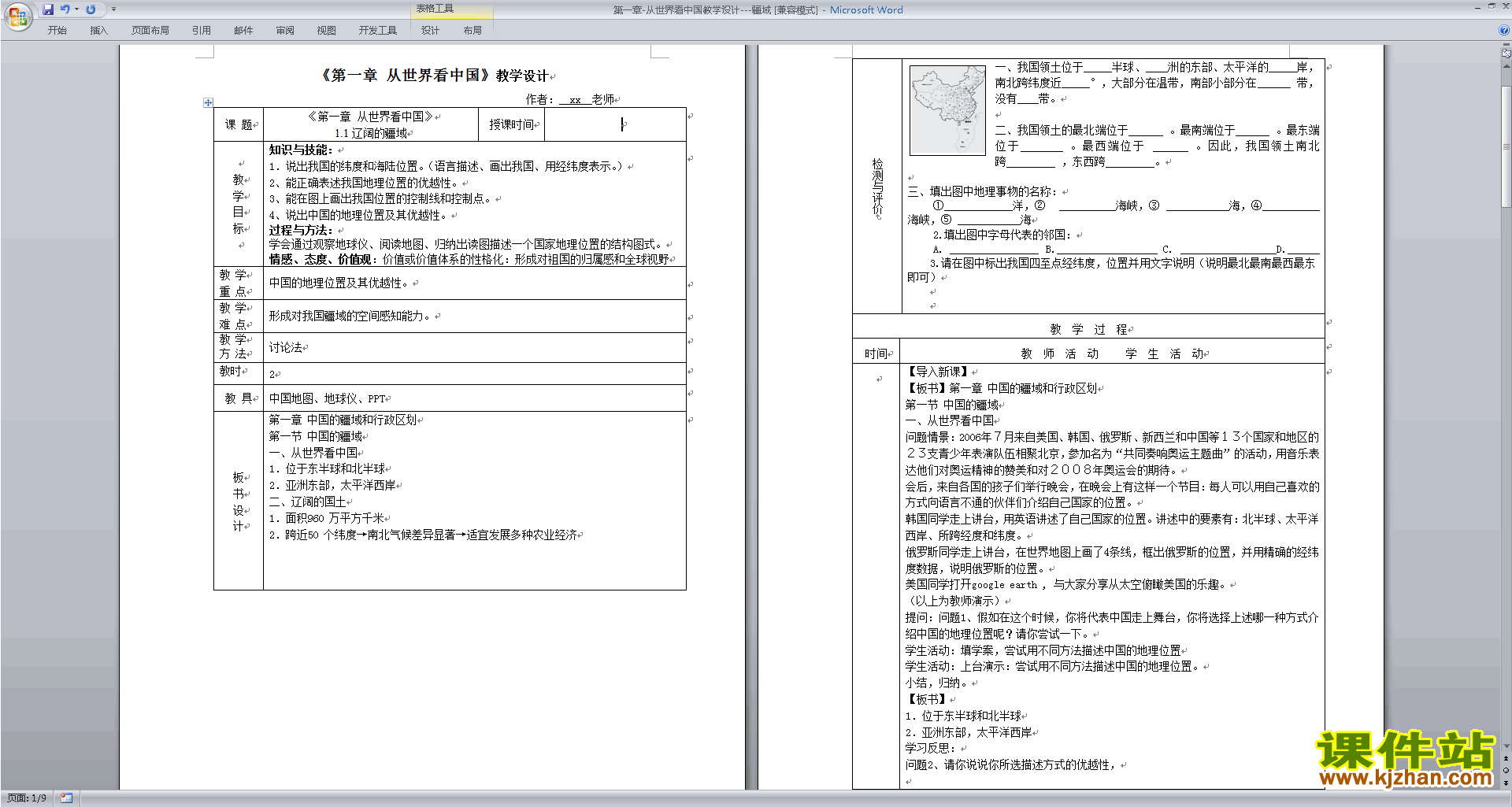Click the scrollbar down arrow
1512x807 pixels.
coord(1506,746)
